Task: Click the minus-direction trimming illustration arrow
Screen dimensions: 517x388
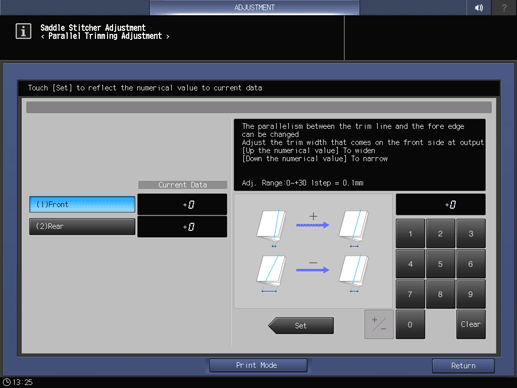Action: pyautogui.click(x=312, y=270)
